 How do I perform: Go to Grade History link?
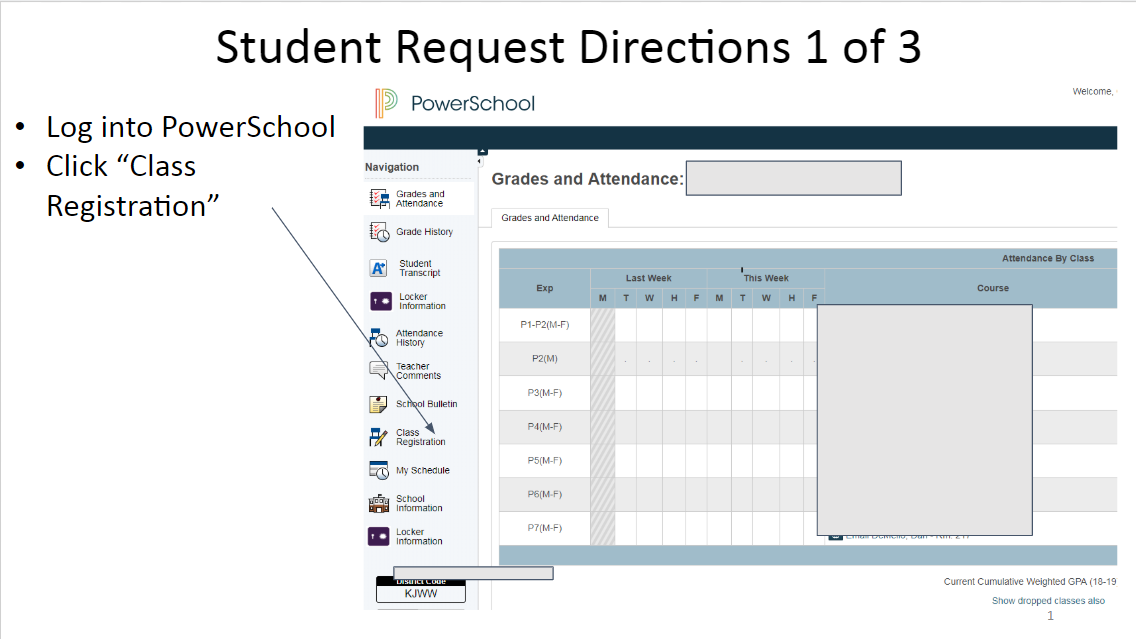pyautogui.click(x=425, y=232)
